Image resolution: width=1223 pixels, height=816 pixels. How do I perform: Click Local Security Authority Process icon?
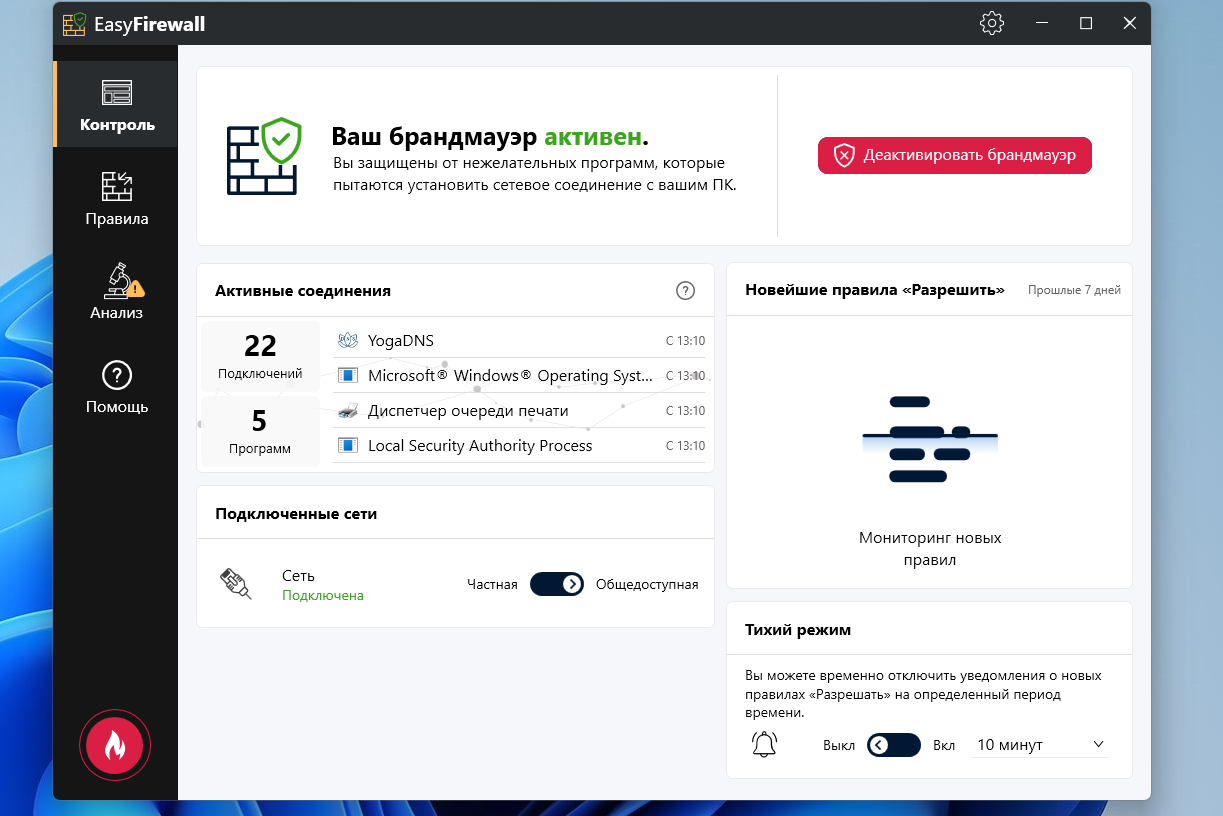click(x=347, y=446)
